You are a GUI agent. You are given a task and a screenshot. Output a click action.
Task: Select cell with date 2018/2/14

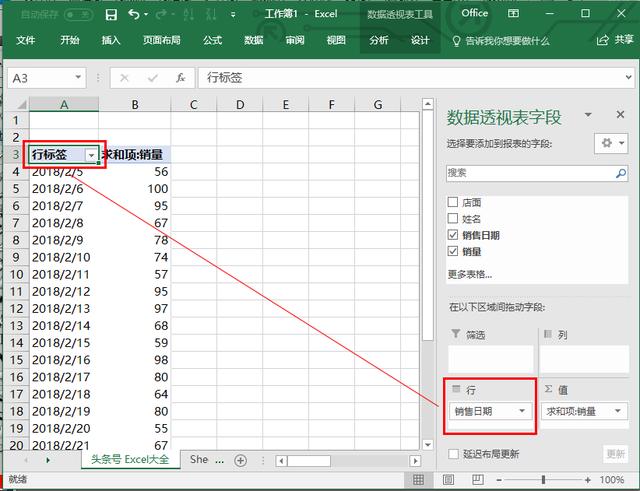click(x=64, y=326)
